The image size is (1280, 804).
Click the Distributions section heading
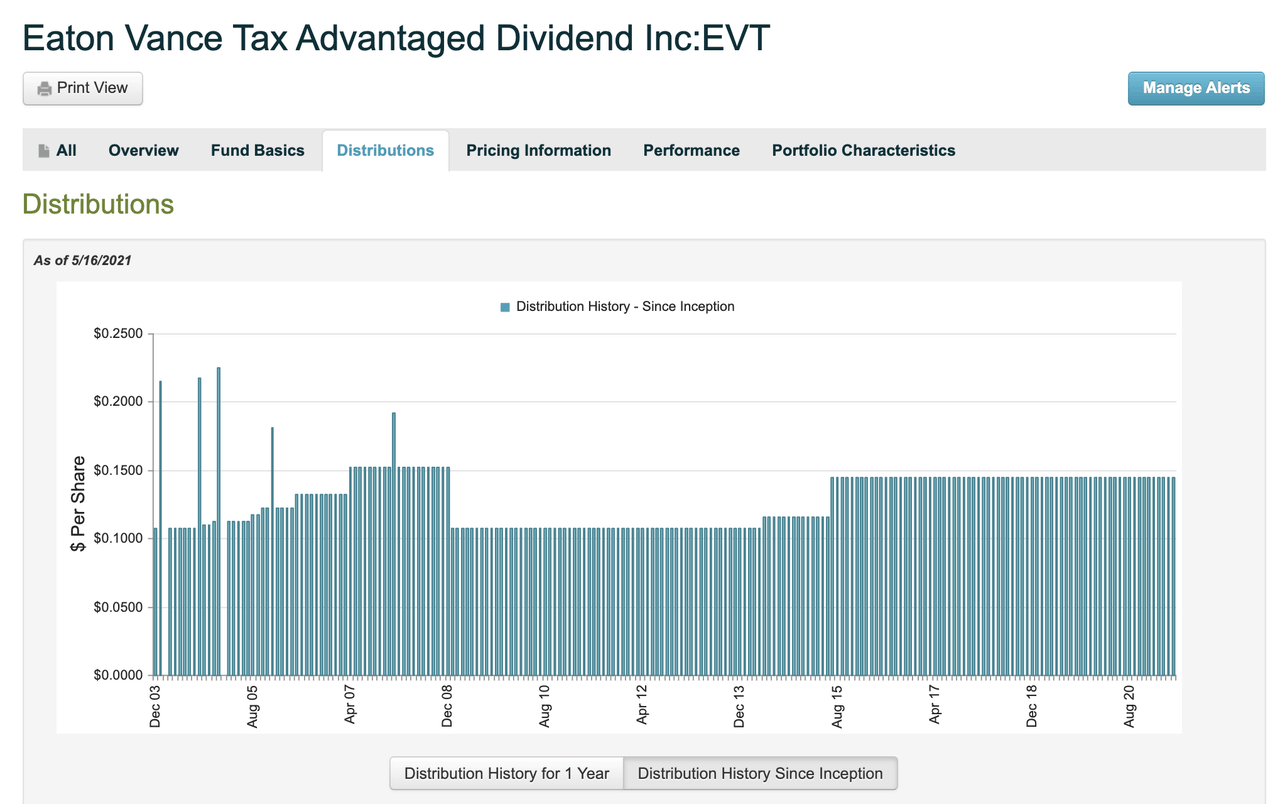click(x=98, y=204)
